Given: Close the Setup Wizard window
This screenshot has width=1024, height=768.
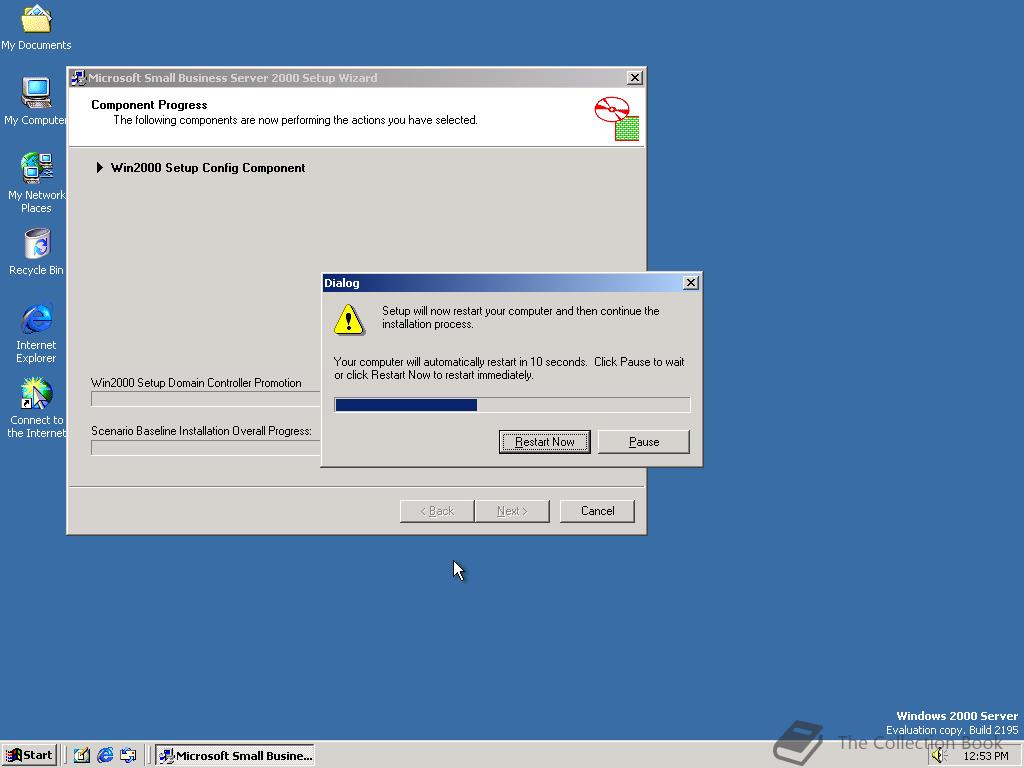Looking at the screenshot, I should (x=635, y=78).
